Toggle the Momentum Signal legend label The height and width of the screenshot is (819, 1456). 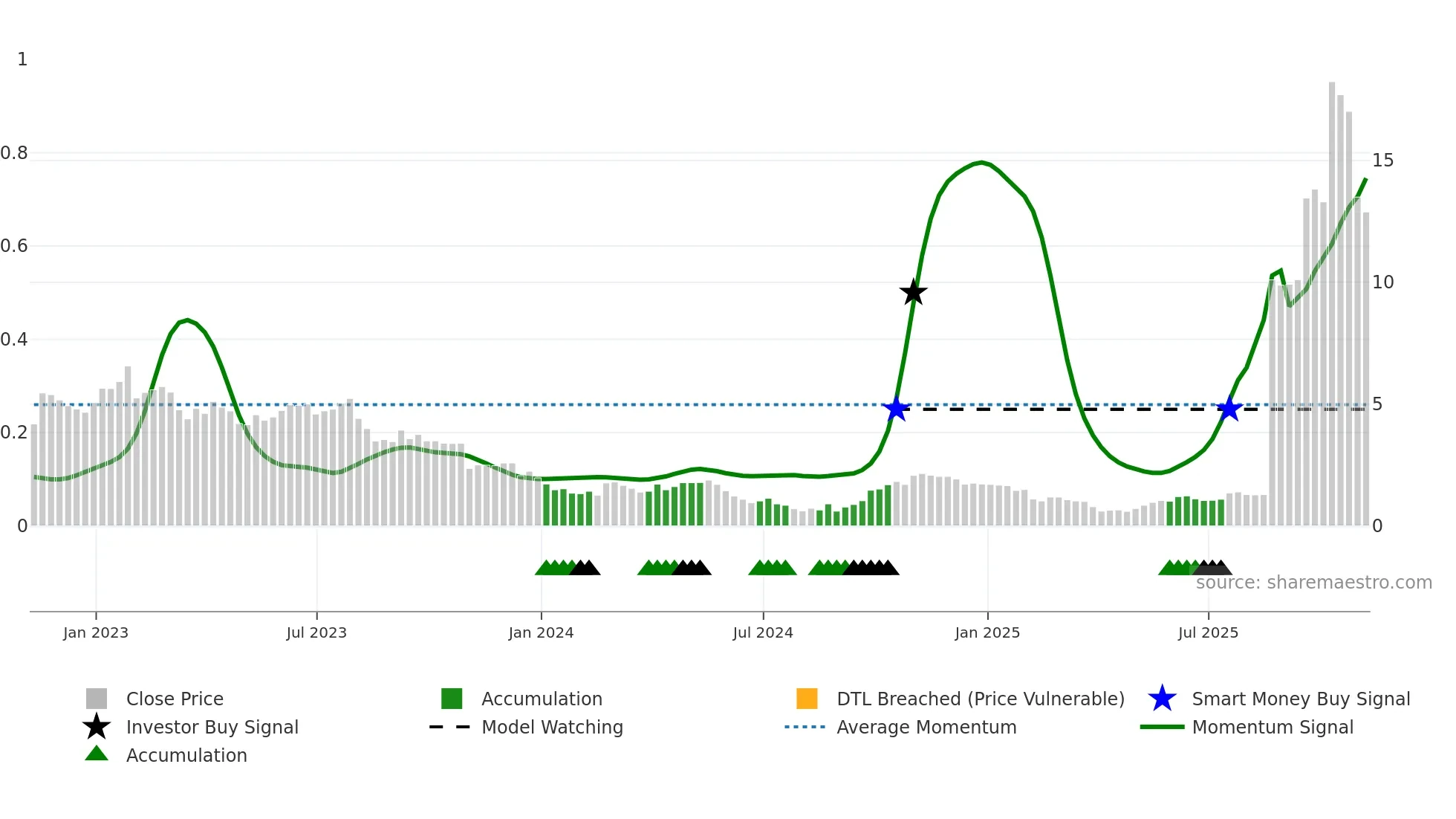point(1273,727)
